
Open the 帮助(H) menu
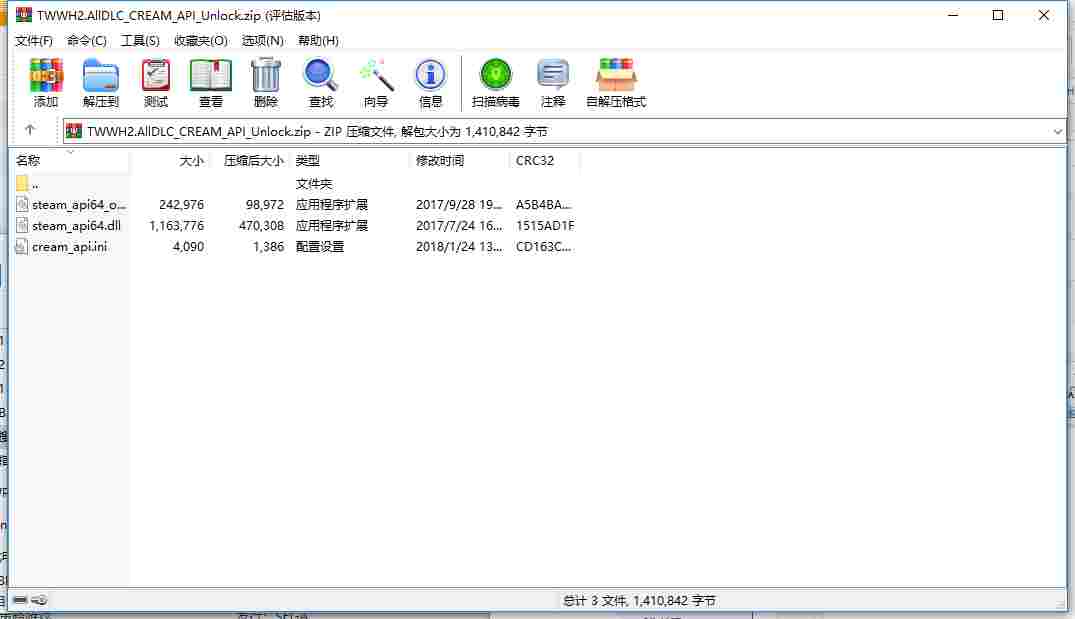[x=318, y=40]
